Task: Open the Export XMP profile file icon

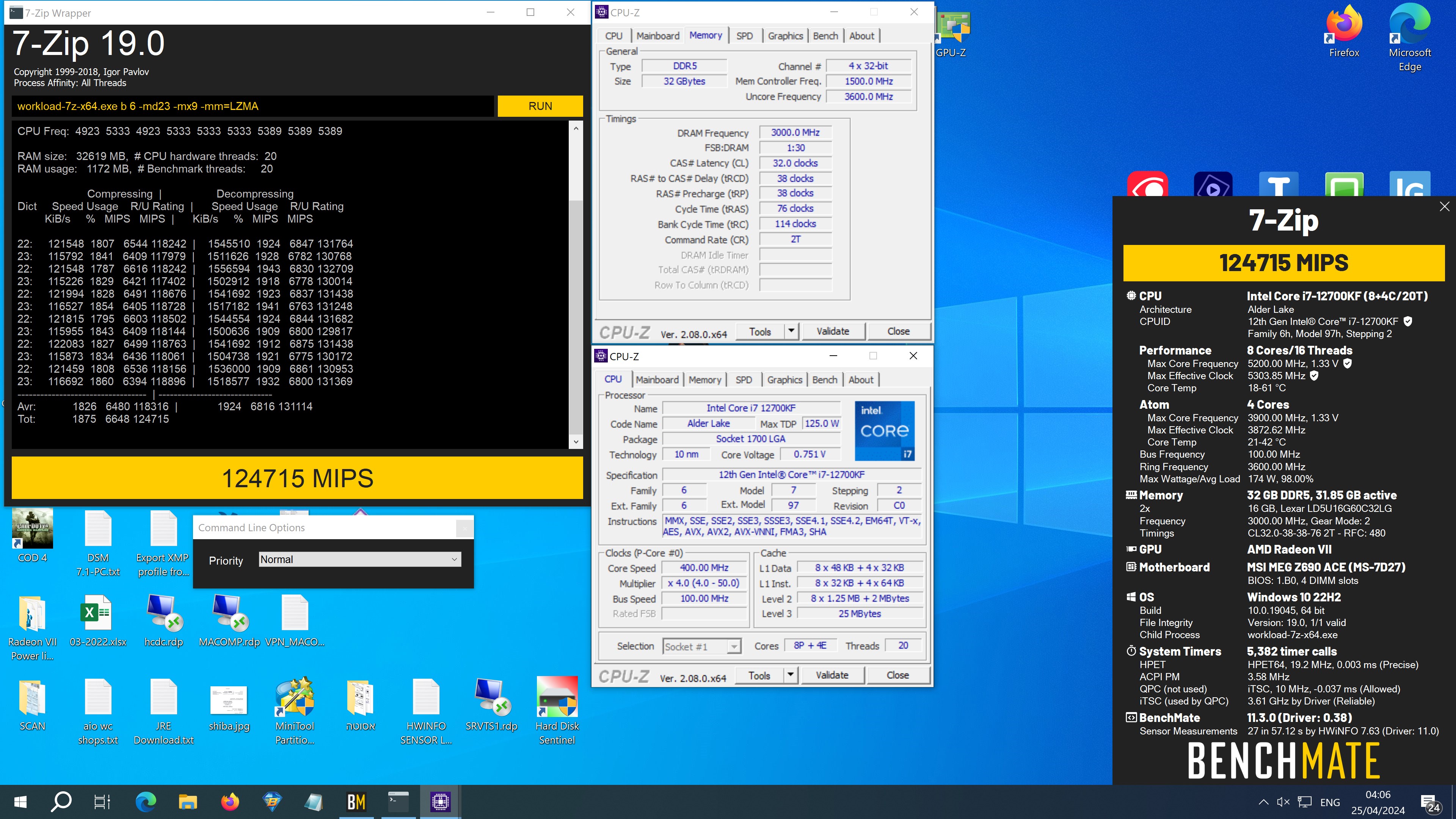Action: [x=163, y=543]
